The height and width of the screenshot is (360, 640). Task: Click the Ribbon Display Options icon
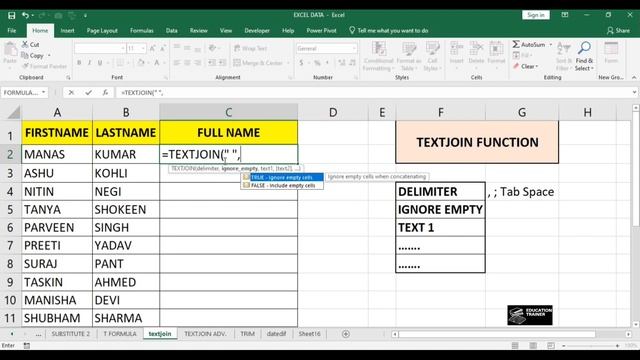[x=565, y=15]
